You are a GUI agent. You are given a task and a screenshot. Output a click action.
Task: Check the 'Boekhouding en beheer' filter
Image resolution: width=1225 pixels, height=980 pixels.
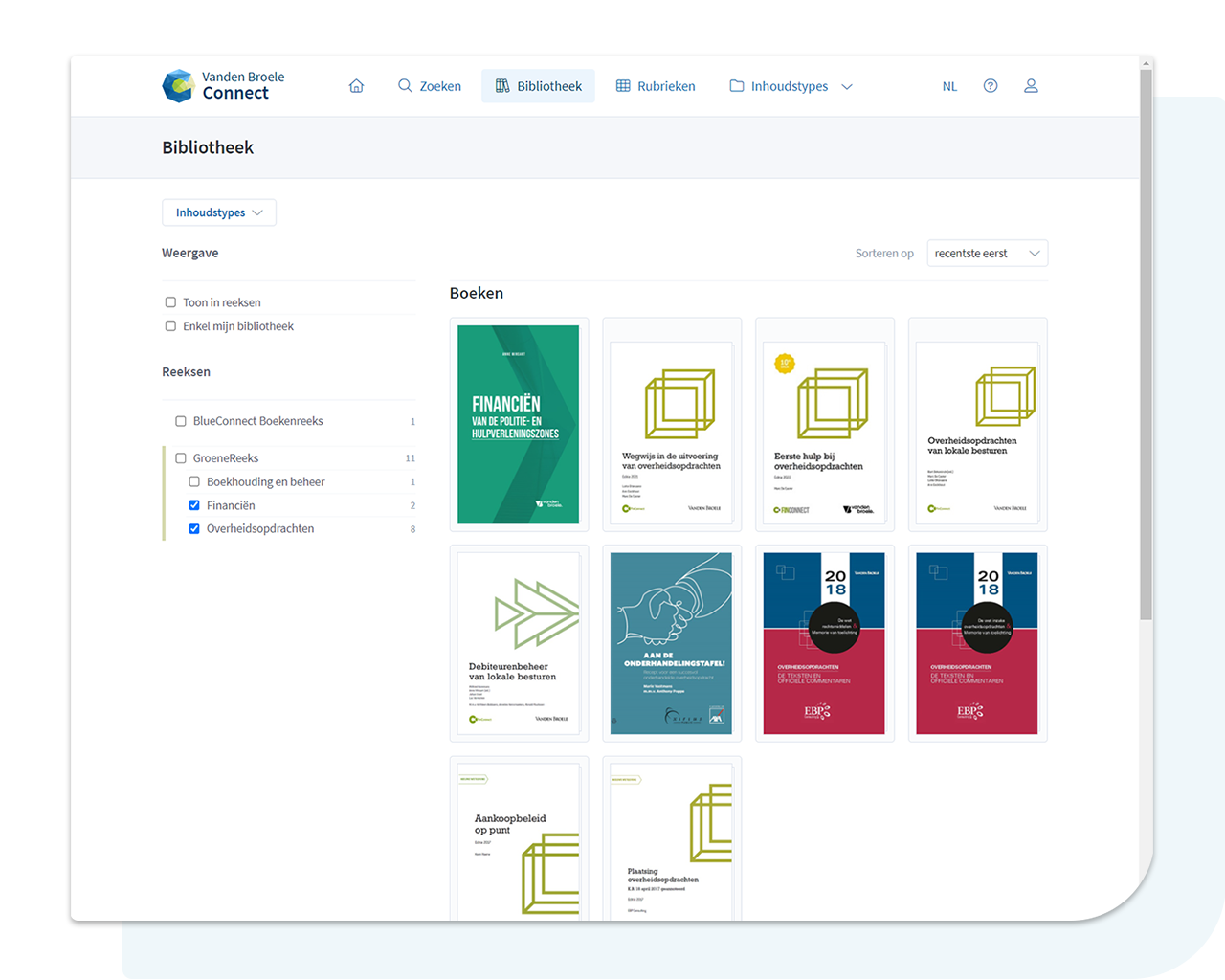click(x=194, y=482)
